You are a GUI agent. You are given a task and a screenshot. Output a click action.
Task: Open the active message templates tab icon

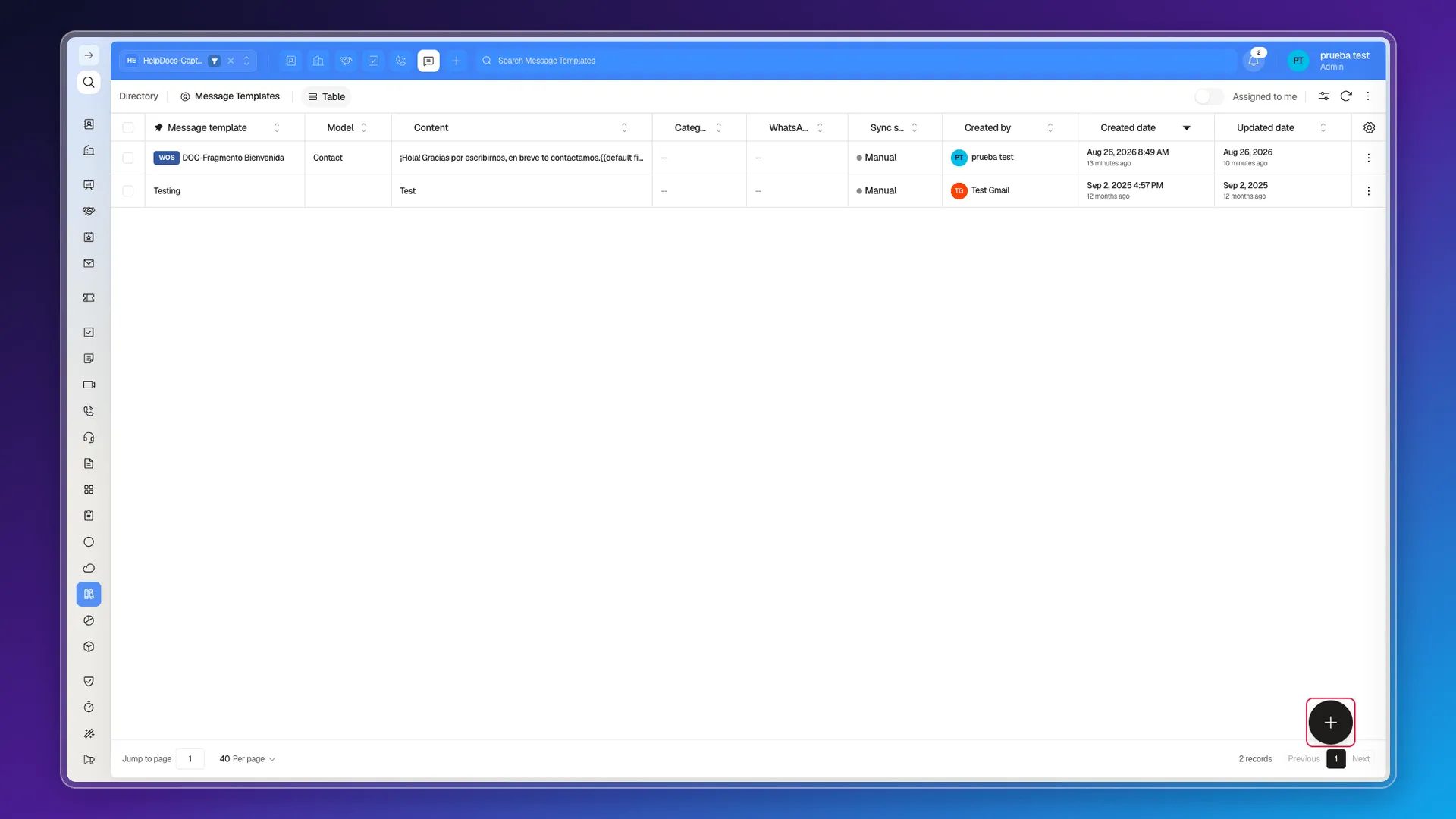428,61
